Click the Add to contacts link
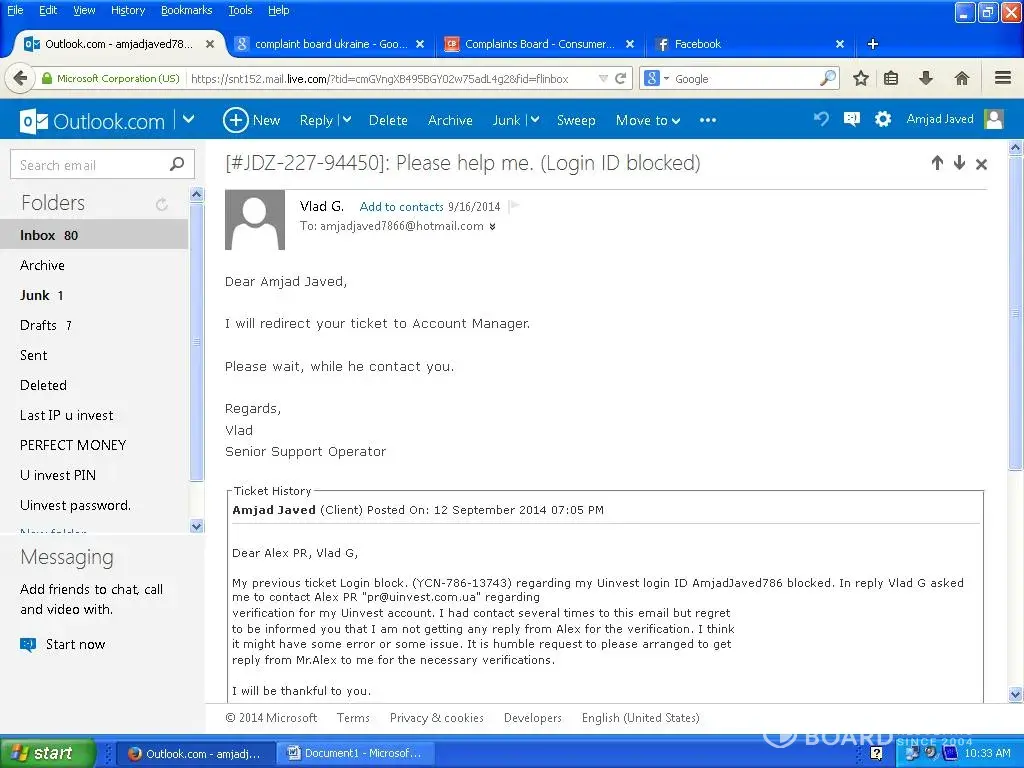 click(401, 207)
